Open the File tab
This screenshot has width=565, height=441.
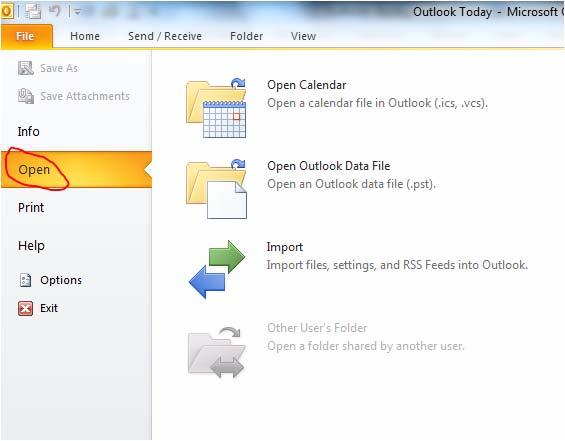coord(25,36)
